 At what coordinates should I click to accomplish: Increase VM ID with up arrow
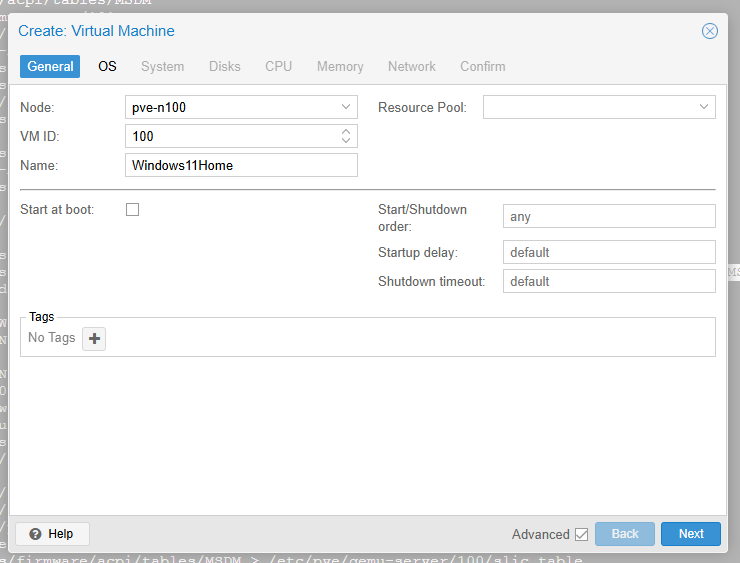pyautogui.click(x=346, y=131)
